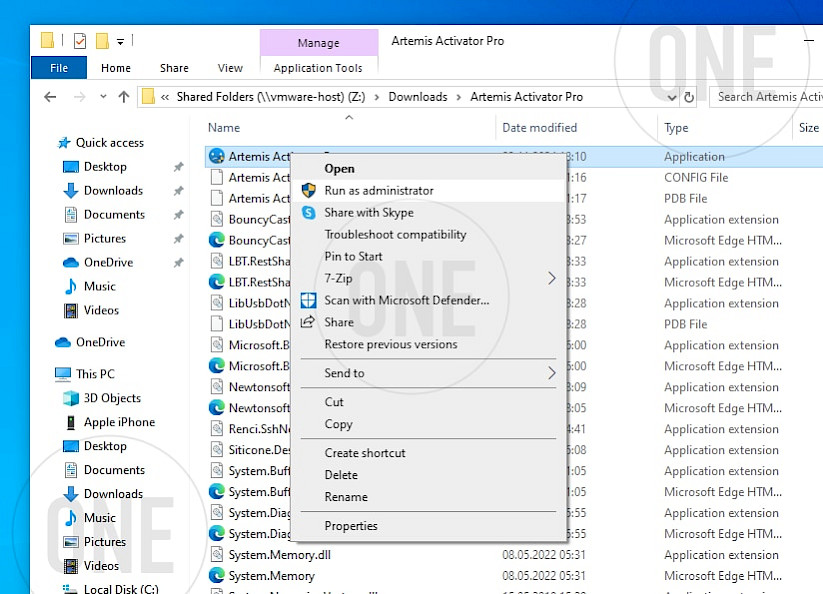Click the administrator shield icon
Image resolution: width=823 pixels, height=594 pixels.
point(309,190)
